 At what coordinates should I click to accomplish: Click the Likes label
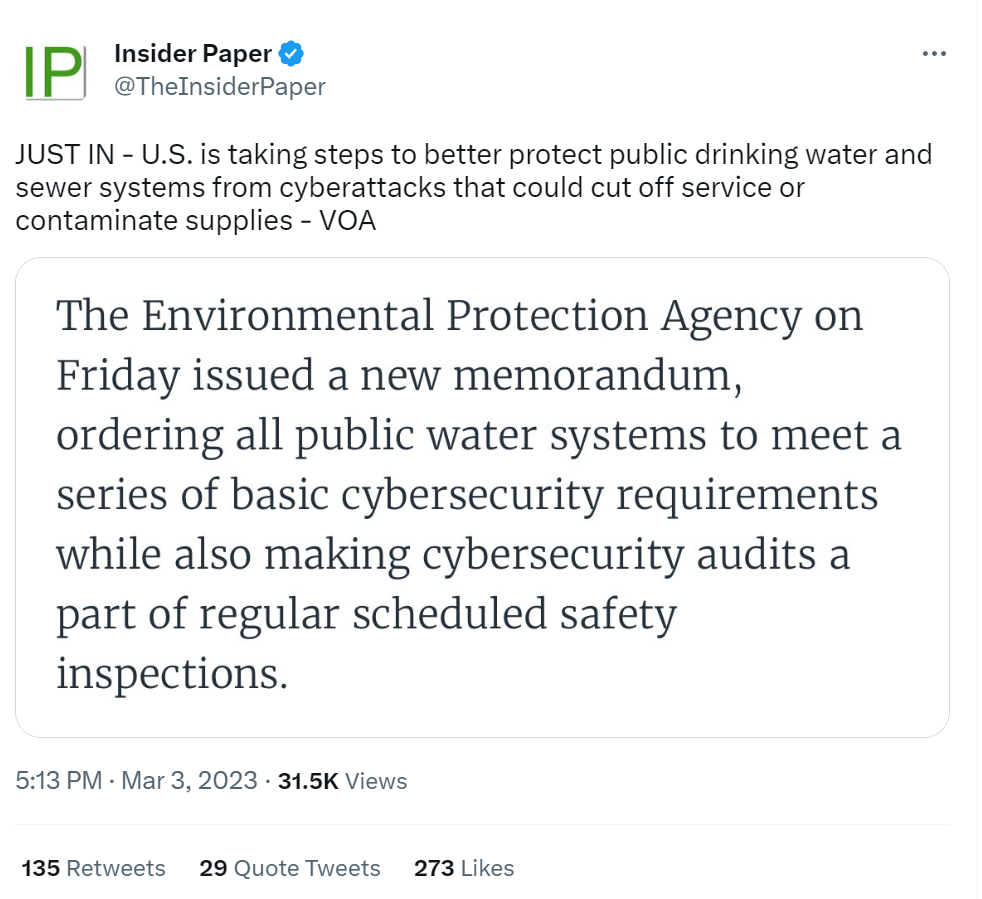coord(487,868)
